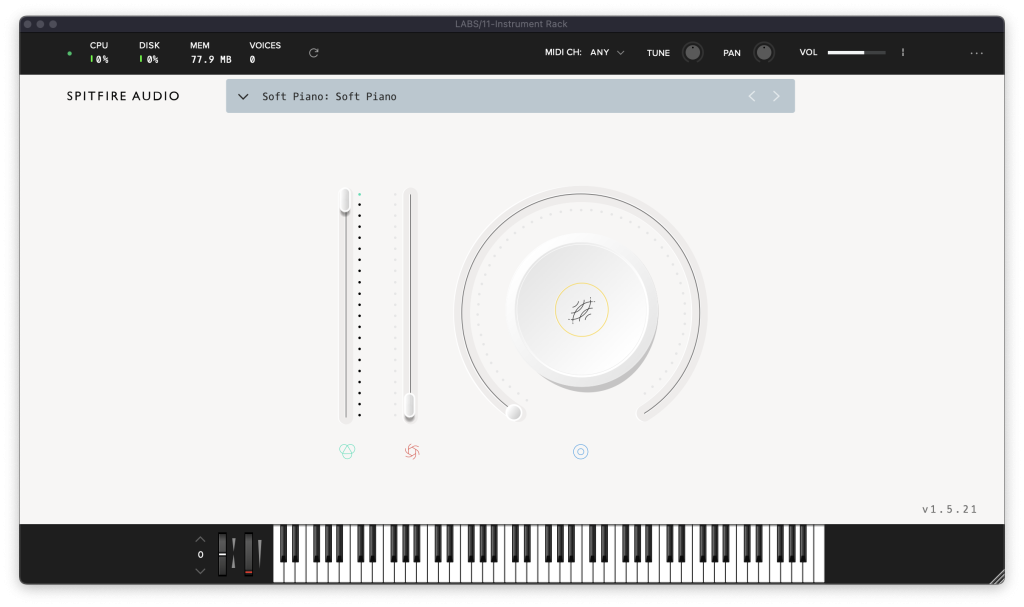Click the vertical dots icon beside VOL slider

coord(903,53)
